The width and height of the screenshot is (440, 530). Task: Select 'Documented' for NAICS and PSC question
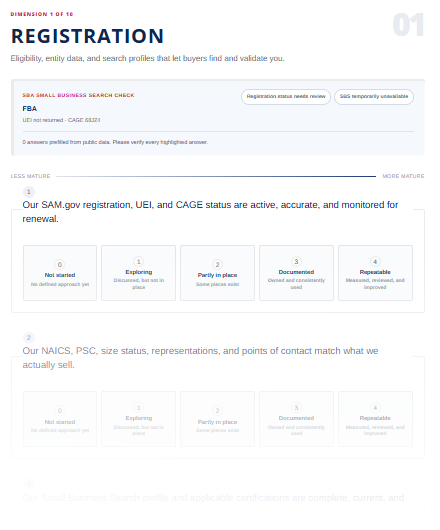pos(296,419)
